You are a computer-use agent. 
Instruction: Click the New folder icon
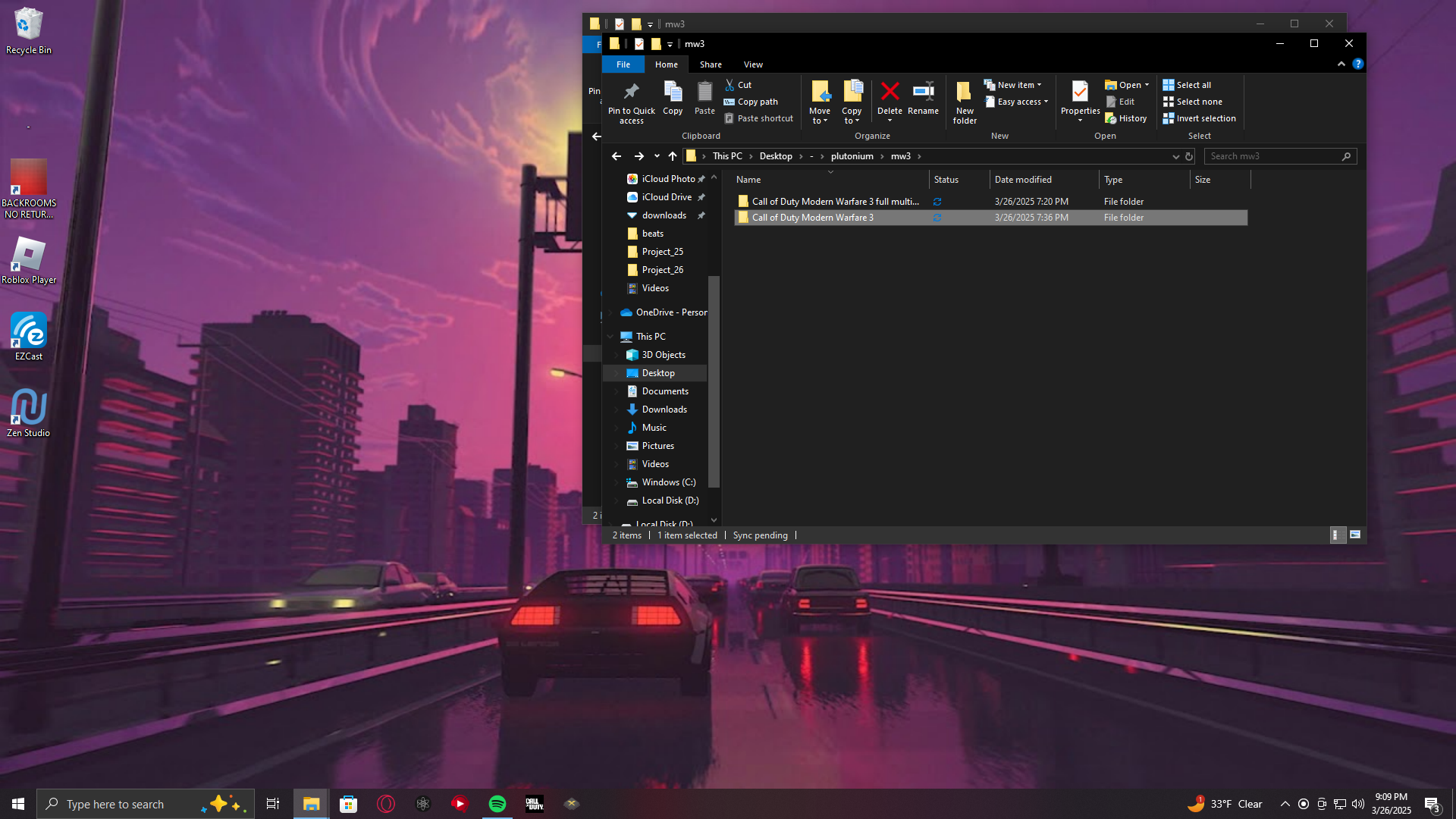(964, 92)
